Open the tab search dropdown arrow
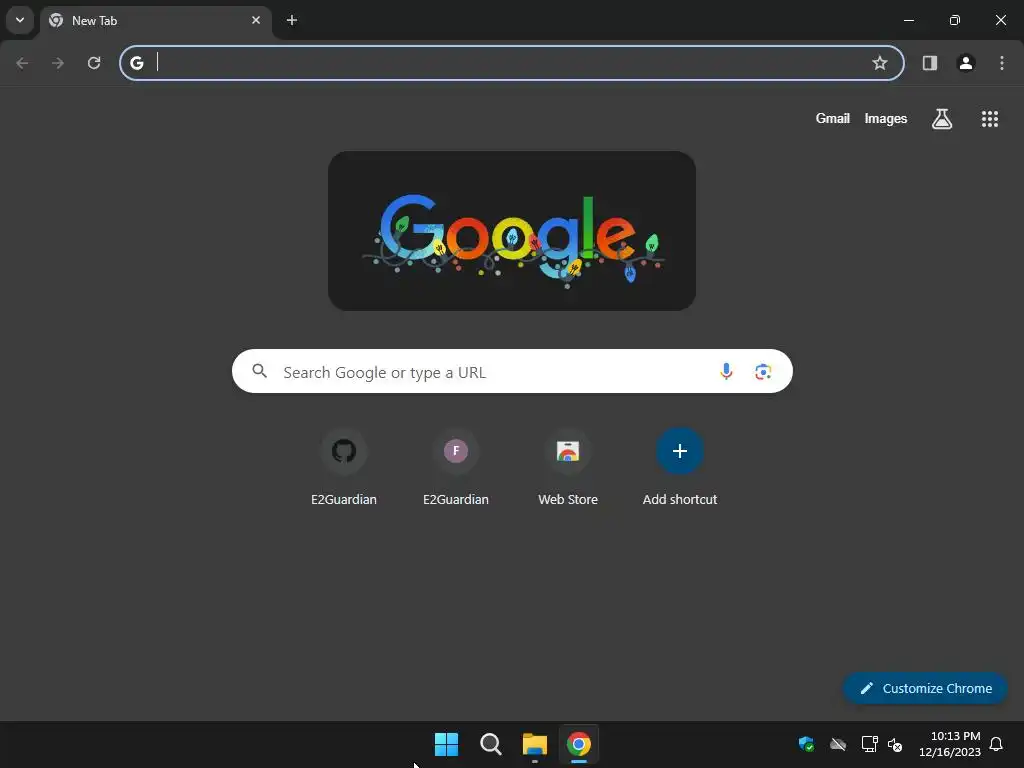Image resolution: width=1024 pixels, height=768 pixels. 20,20
